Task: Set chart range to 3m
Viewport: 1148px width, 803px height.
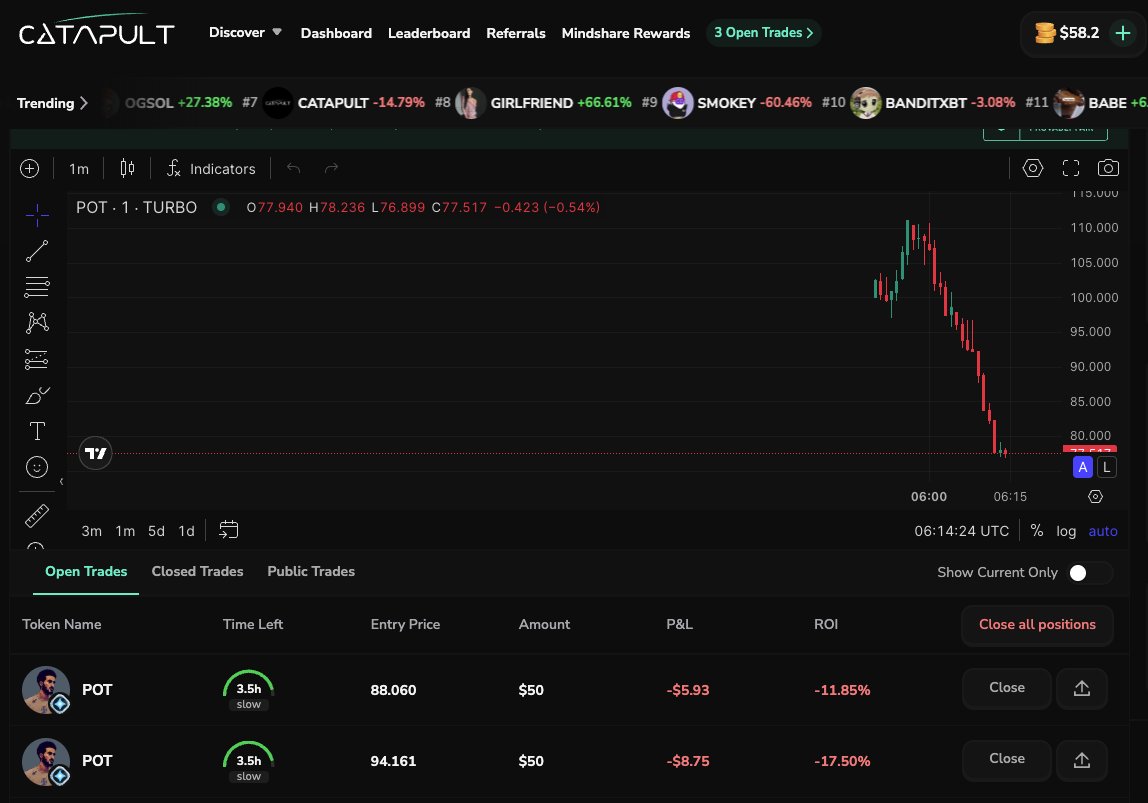Action: 92,531
